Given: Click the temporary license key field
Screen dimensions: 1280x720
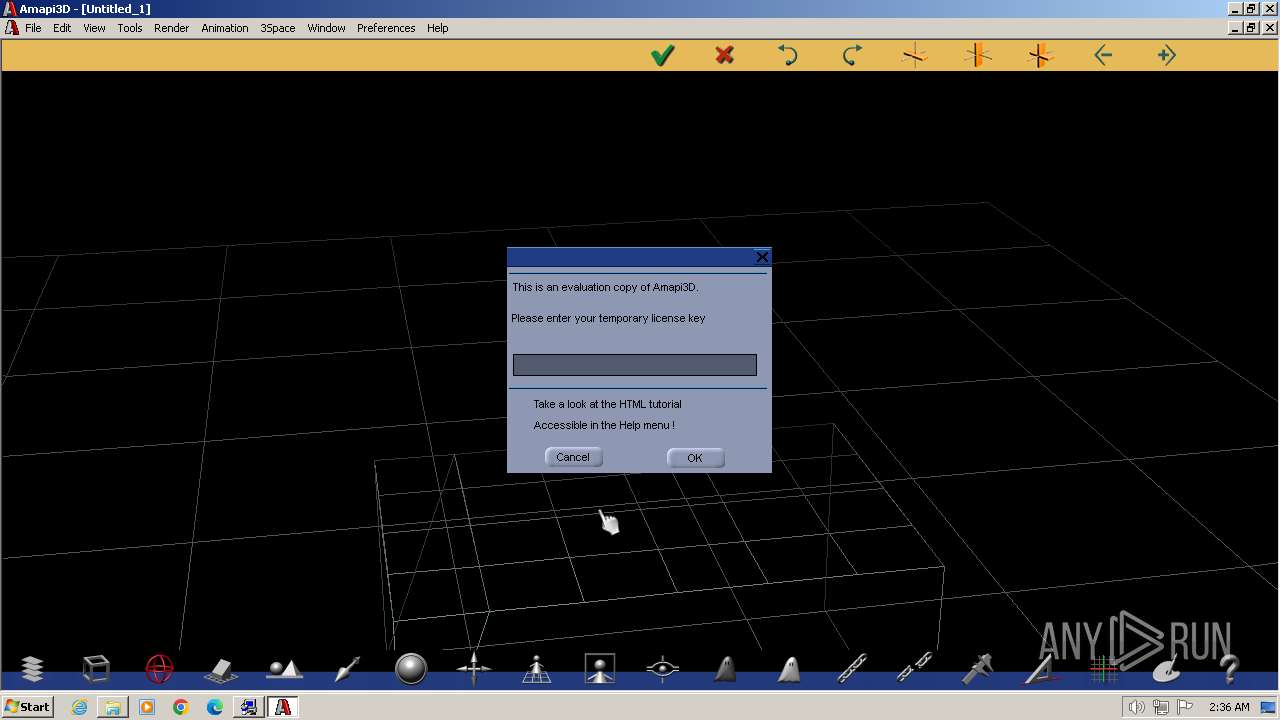Looking at the screenshot, I should [635, 365].
